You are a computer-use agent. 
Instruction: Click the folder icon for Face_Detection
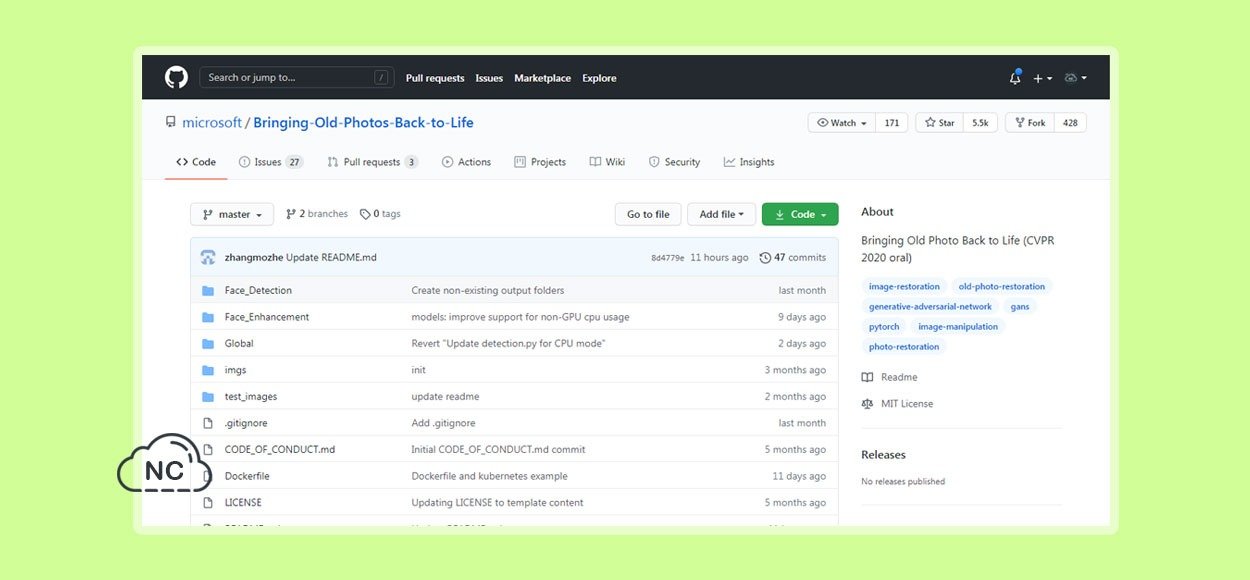[x=208, y=290]
